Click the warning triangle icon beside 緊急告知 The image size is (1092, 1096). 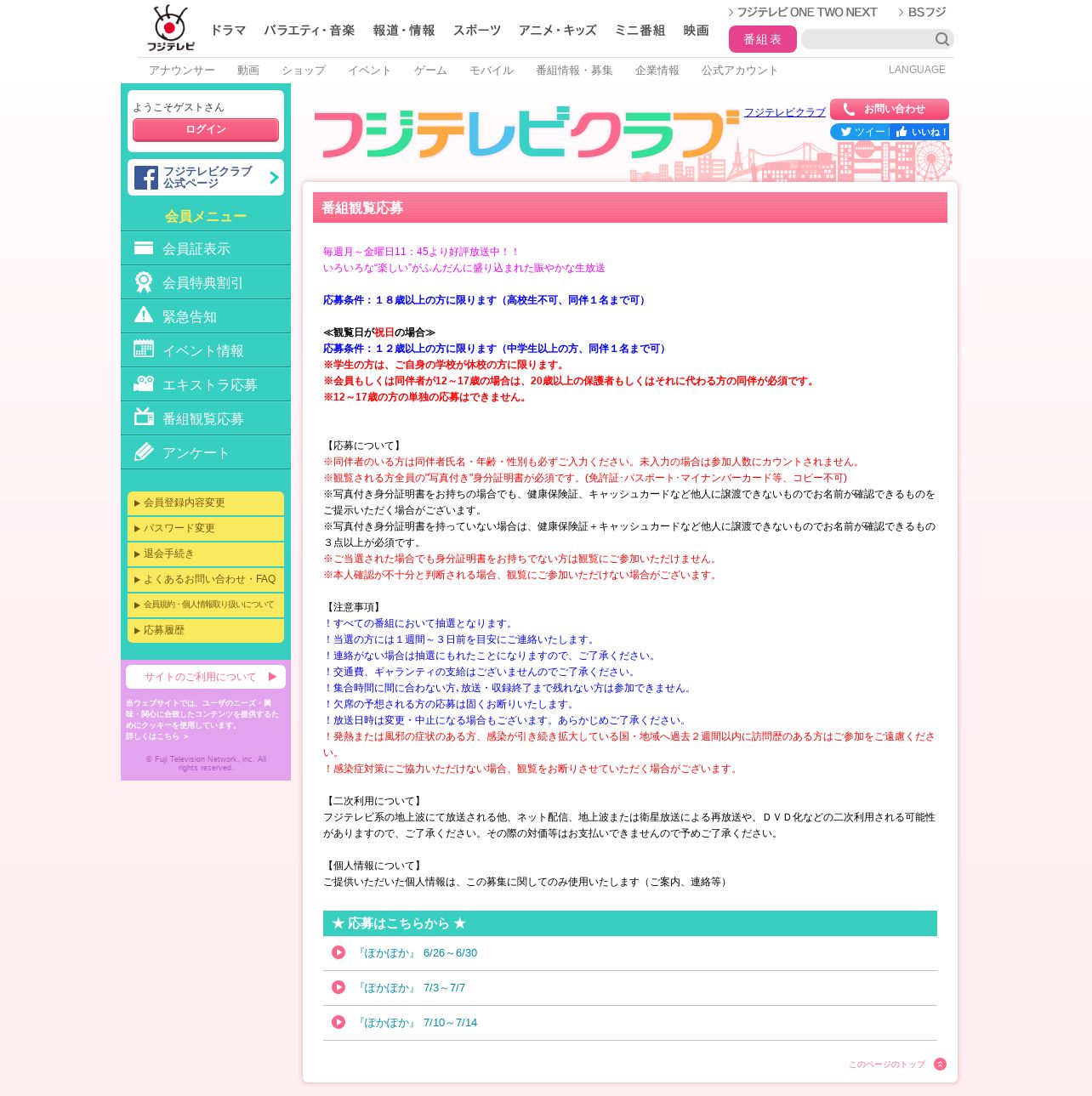pyautogui.click(x=144, y=315)
